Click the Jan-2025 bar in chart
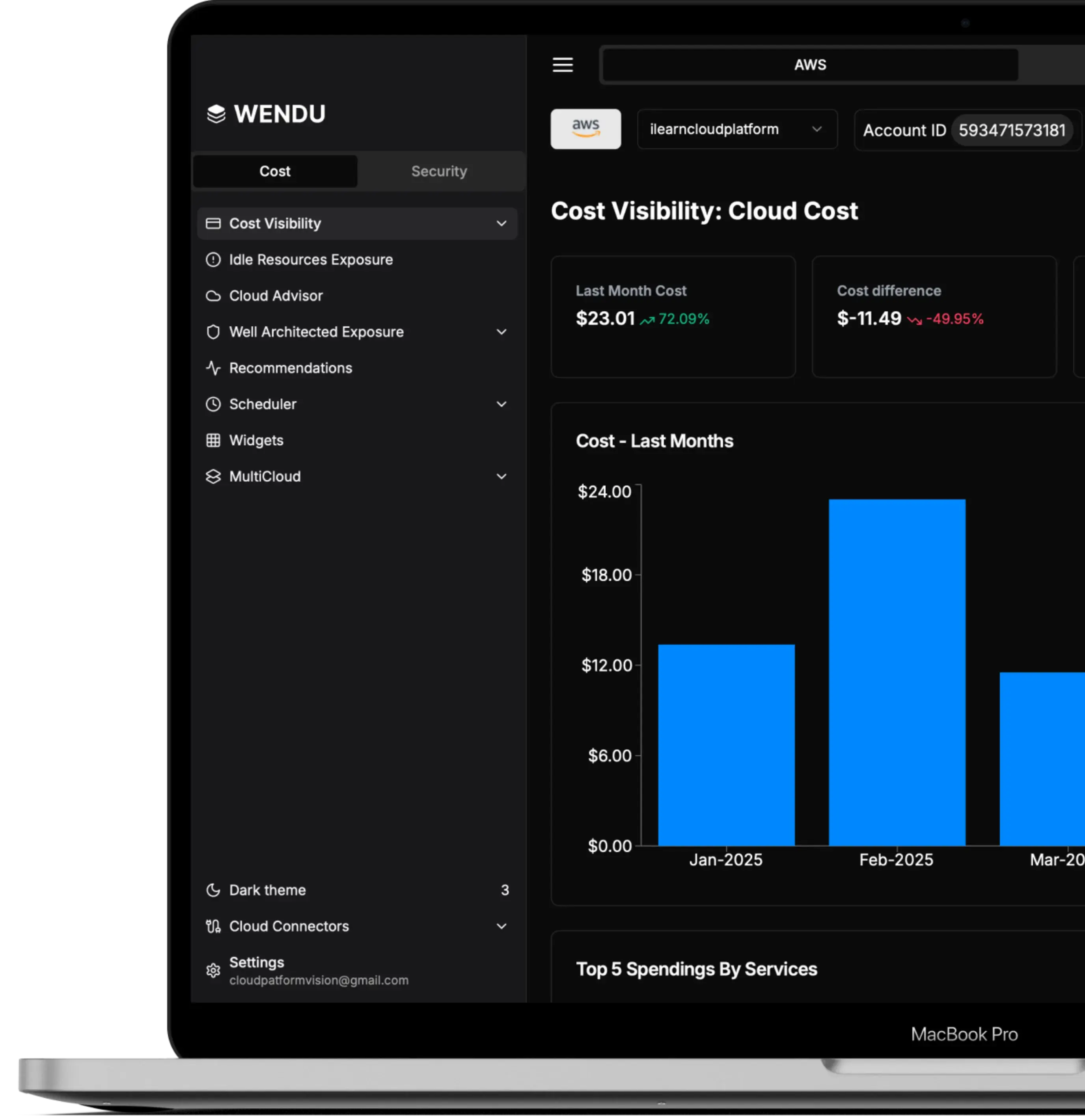This screenshot has height=1120, width=1085. [x=726, y=745]
